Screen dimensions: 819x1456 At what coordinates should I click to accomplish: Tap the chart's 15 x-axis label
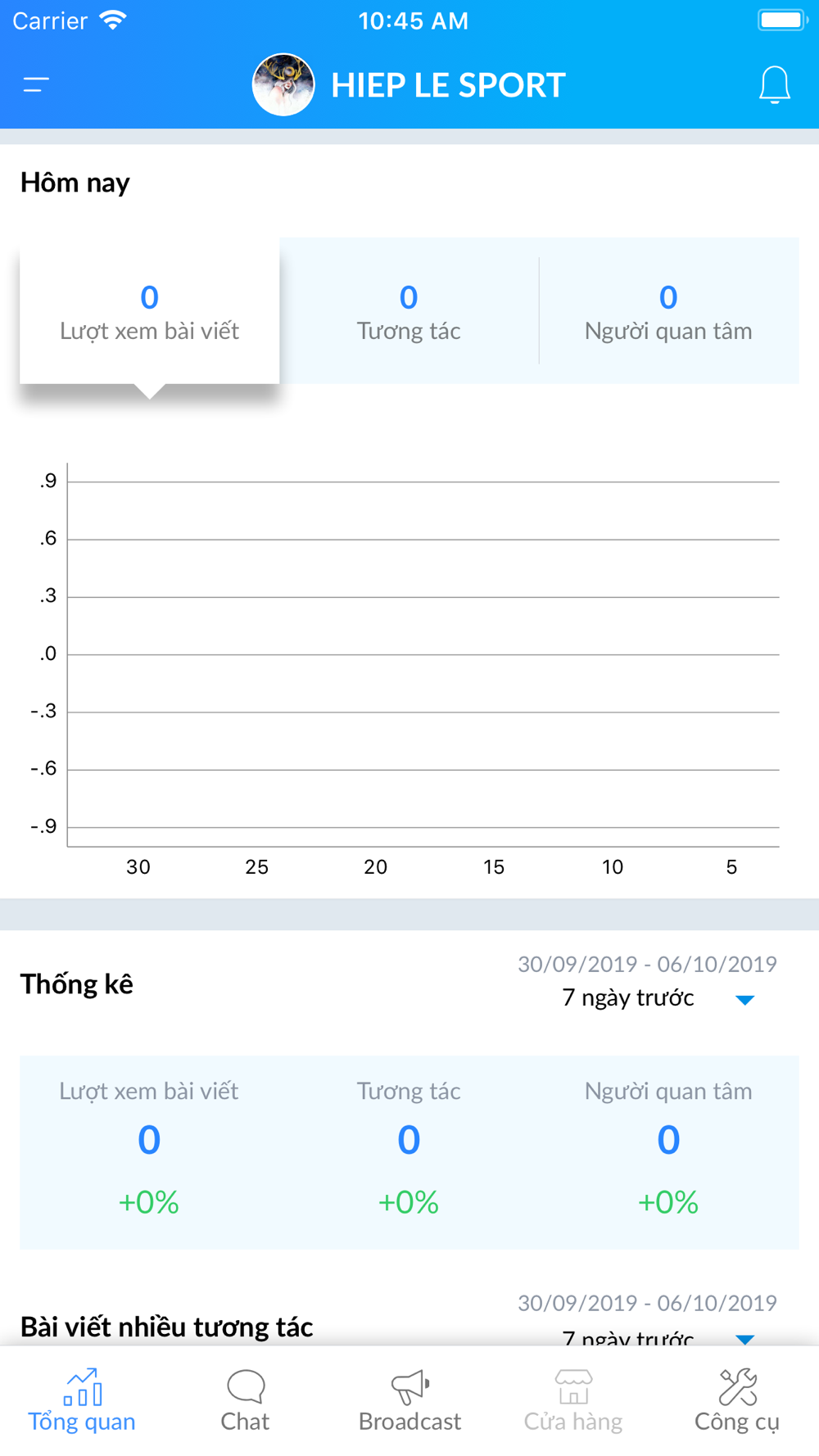494,867
